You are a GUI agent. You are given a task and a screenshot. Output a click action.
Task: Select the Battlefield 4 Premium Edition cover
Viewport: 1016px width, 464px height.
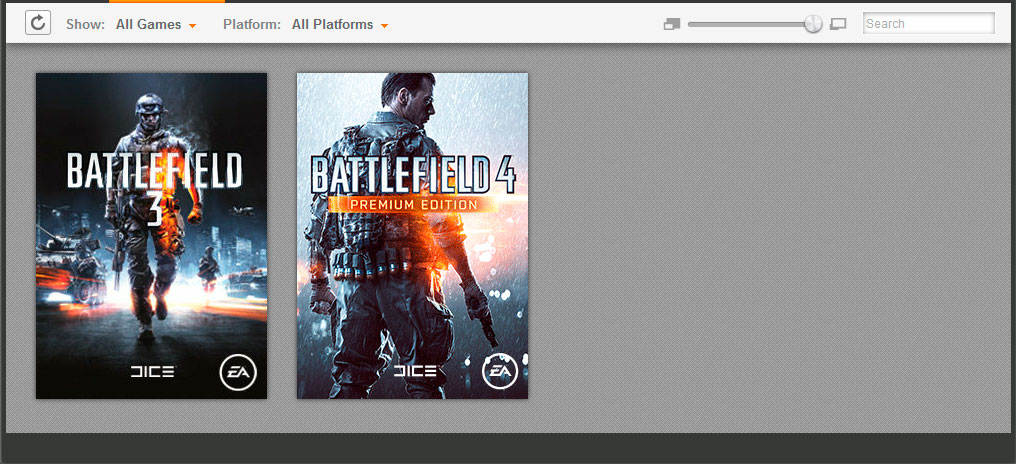point(412,236)
